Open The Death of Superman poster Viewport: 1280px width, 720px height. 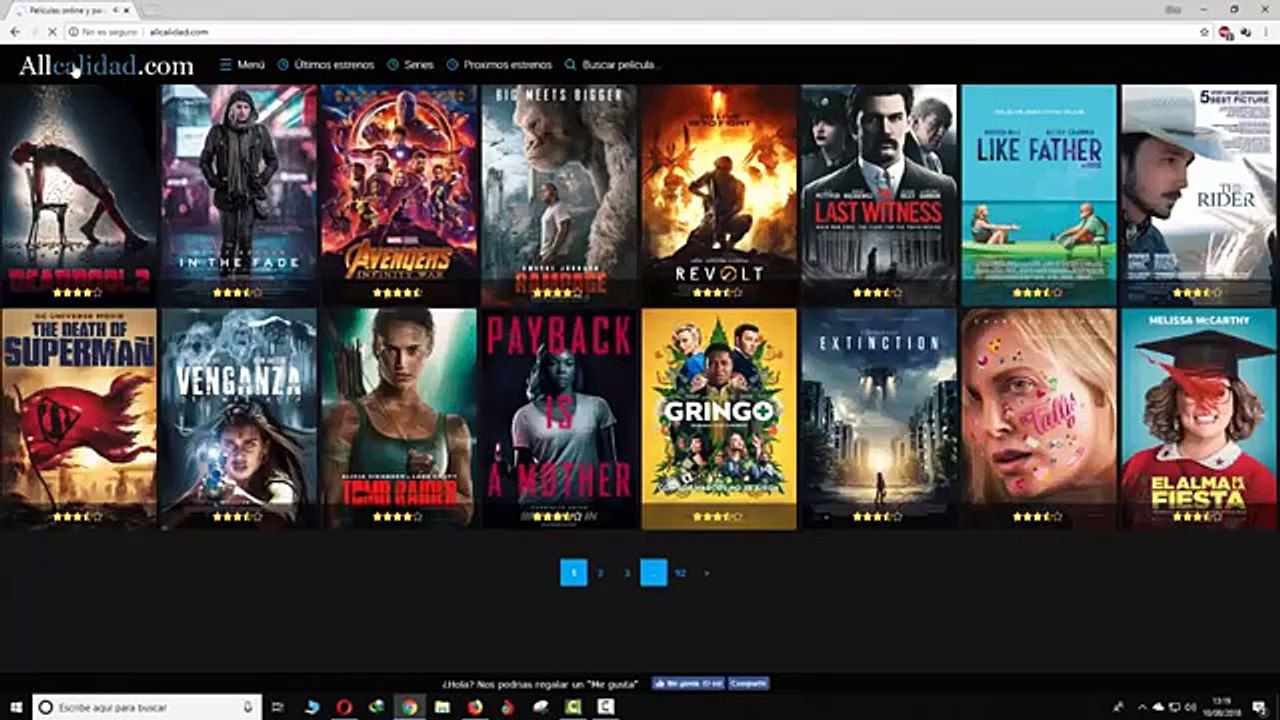point(79,419)
